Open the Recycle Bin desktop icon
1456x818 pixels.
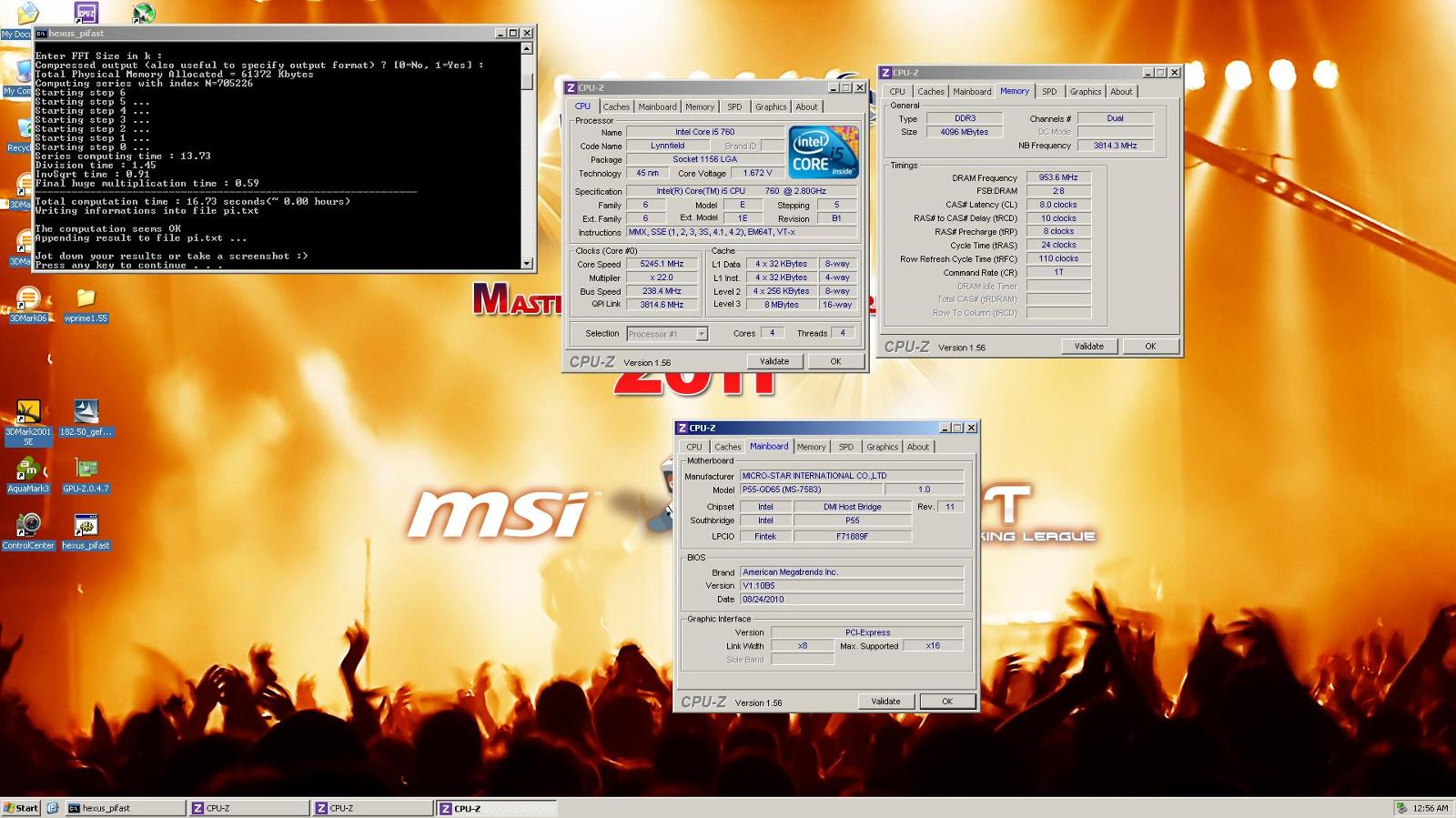[x=18, y=135]
